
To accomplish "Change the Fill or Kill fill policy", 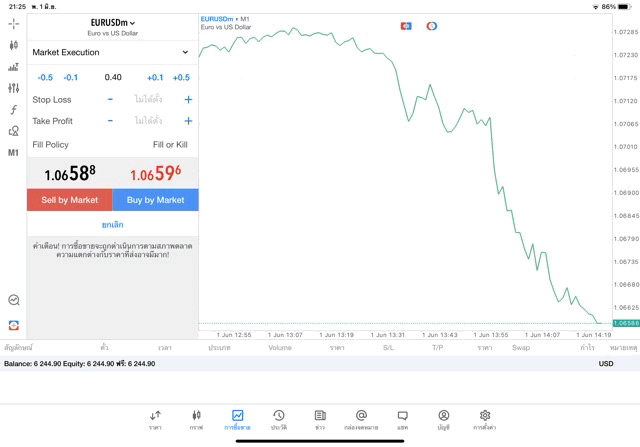I will pyautogui.click(x=170, y=145).
